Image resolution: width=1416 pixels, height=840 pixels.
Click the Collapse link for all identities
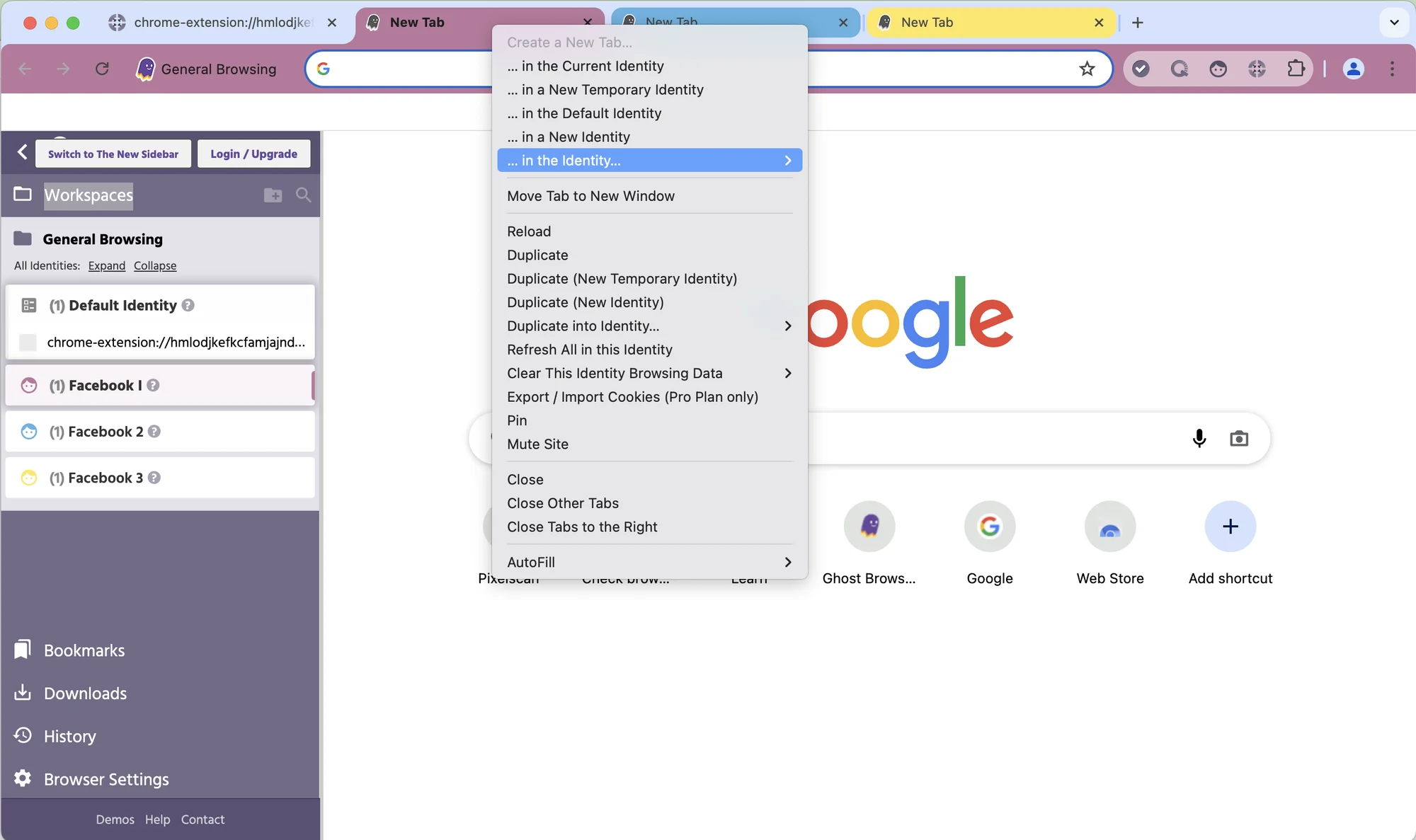coord(155,265)
